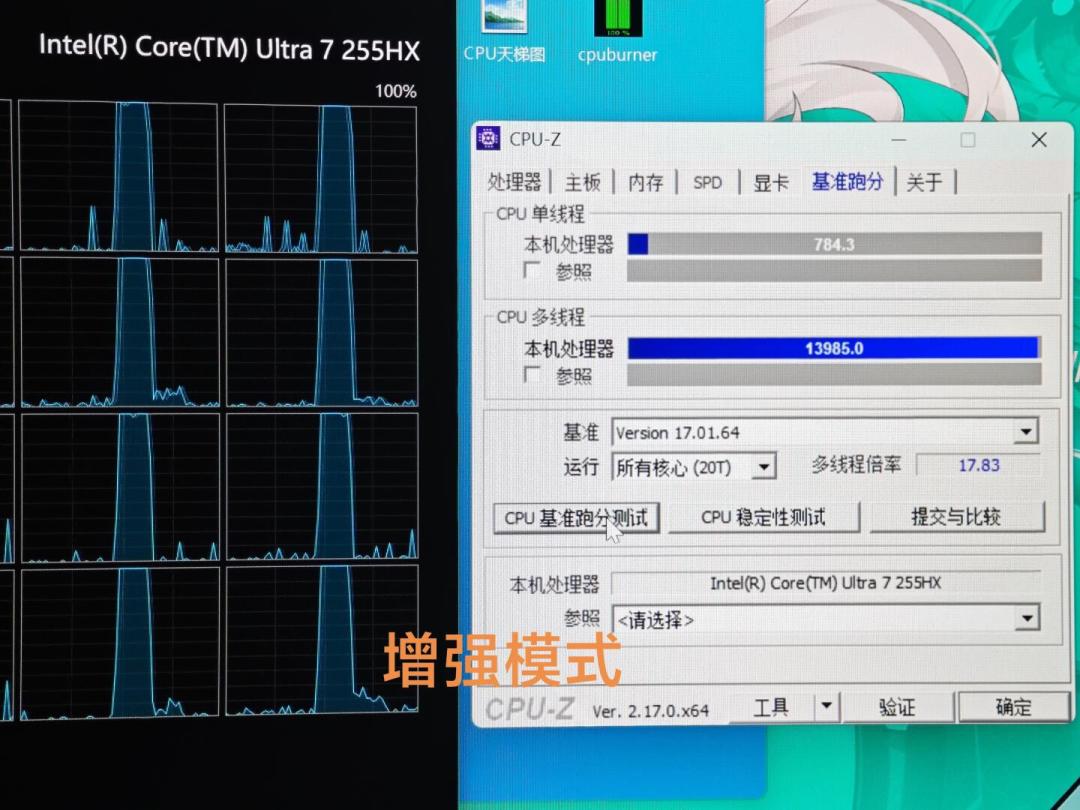The width and height of the screenshot is (1080, 810).
Task: Click the Ver. 2.17.0.x64 version text
Action: click(x=650, y=711)
